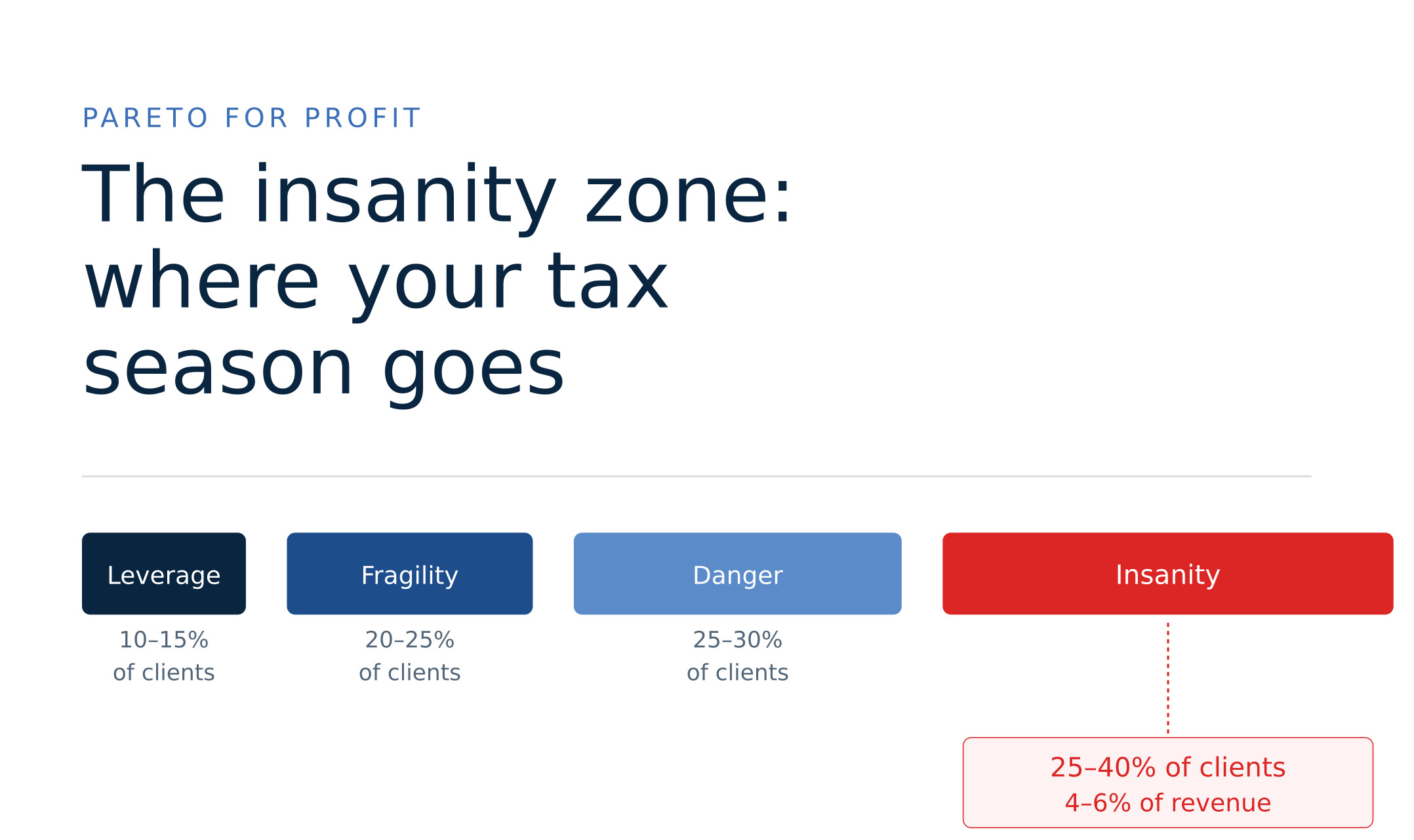Click the 'Pareto for Profit' subtitle

point(251,118)
